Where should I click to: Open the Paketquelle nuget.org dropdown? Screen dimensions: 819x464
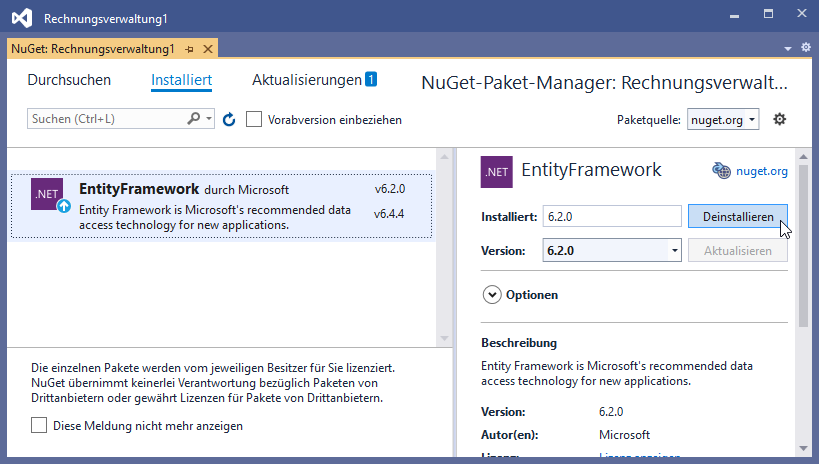[723, 120]
